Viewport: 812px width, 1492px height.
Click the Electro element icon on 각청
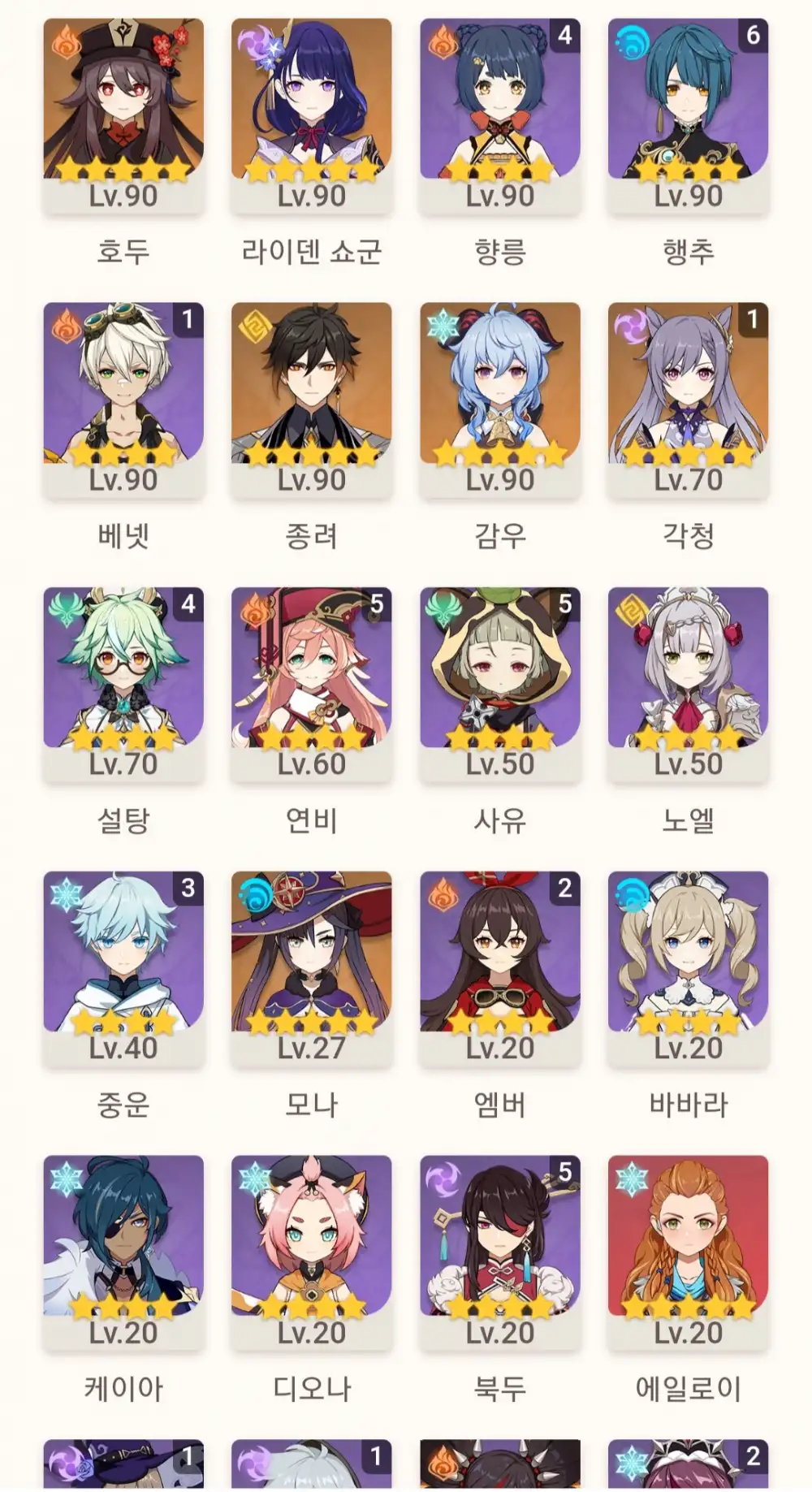[x=632, y=327]
